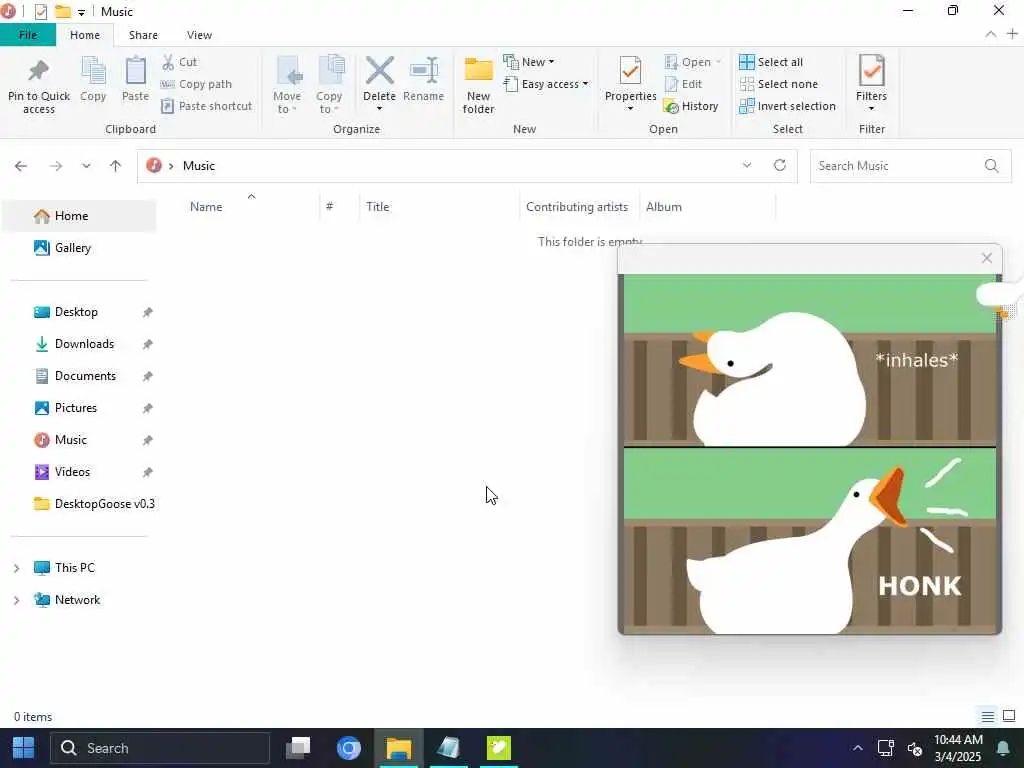
Task: Open file History
Action: (691, 106)
